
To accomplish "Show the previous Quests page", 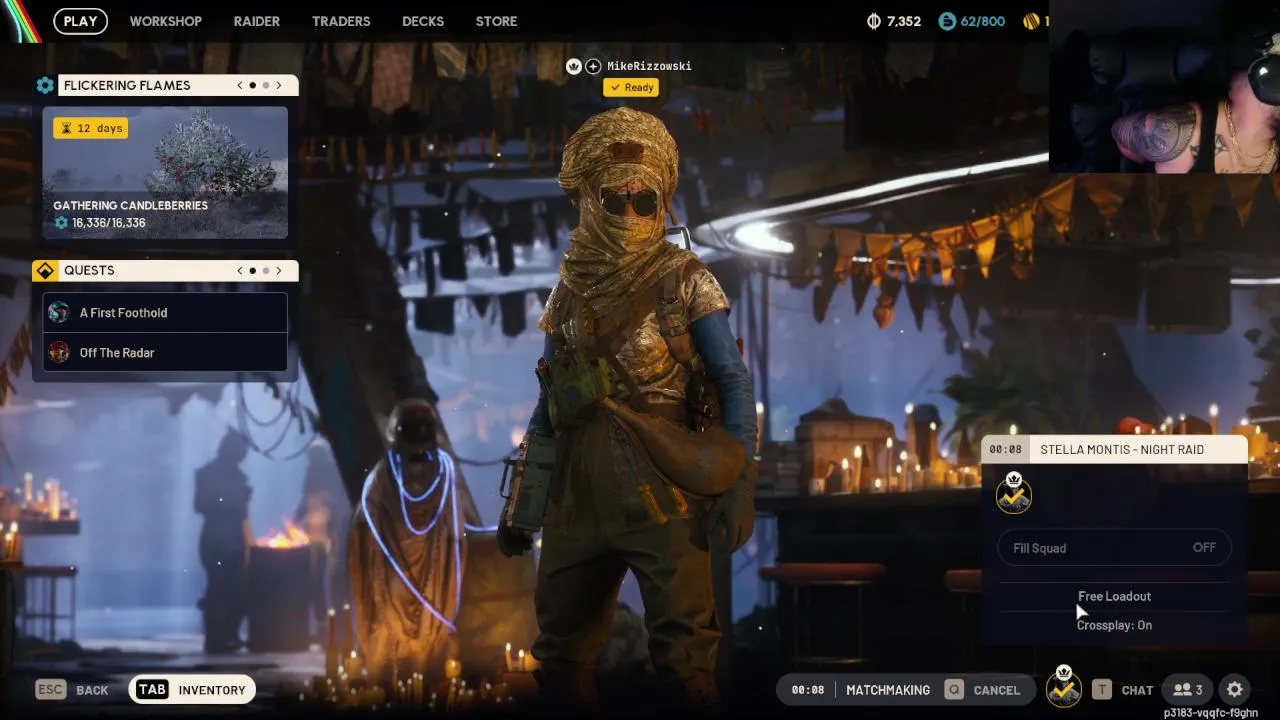I will (x=240, y=270).
